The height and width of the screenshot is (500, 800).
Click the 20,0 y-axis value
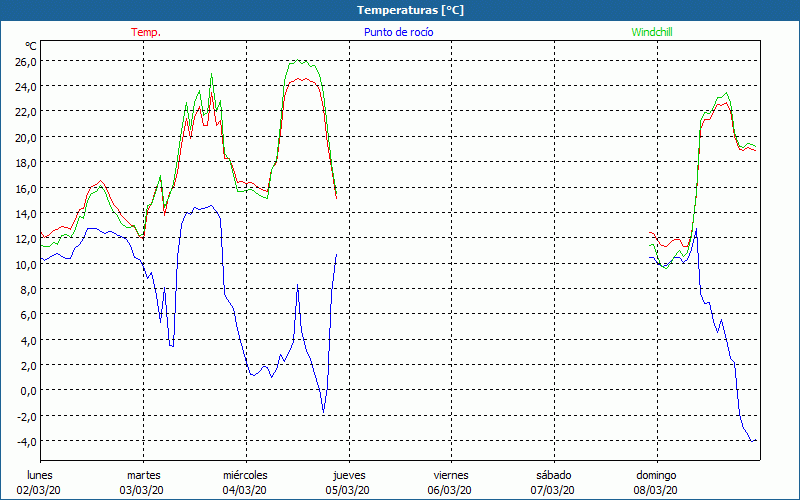26,138
